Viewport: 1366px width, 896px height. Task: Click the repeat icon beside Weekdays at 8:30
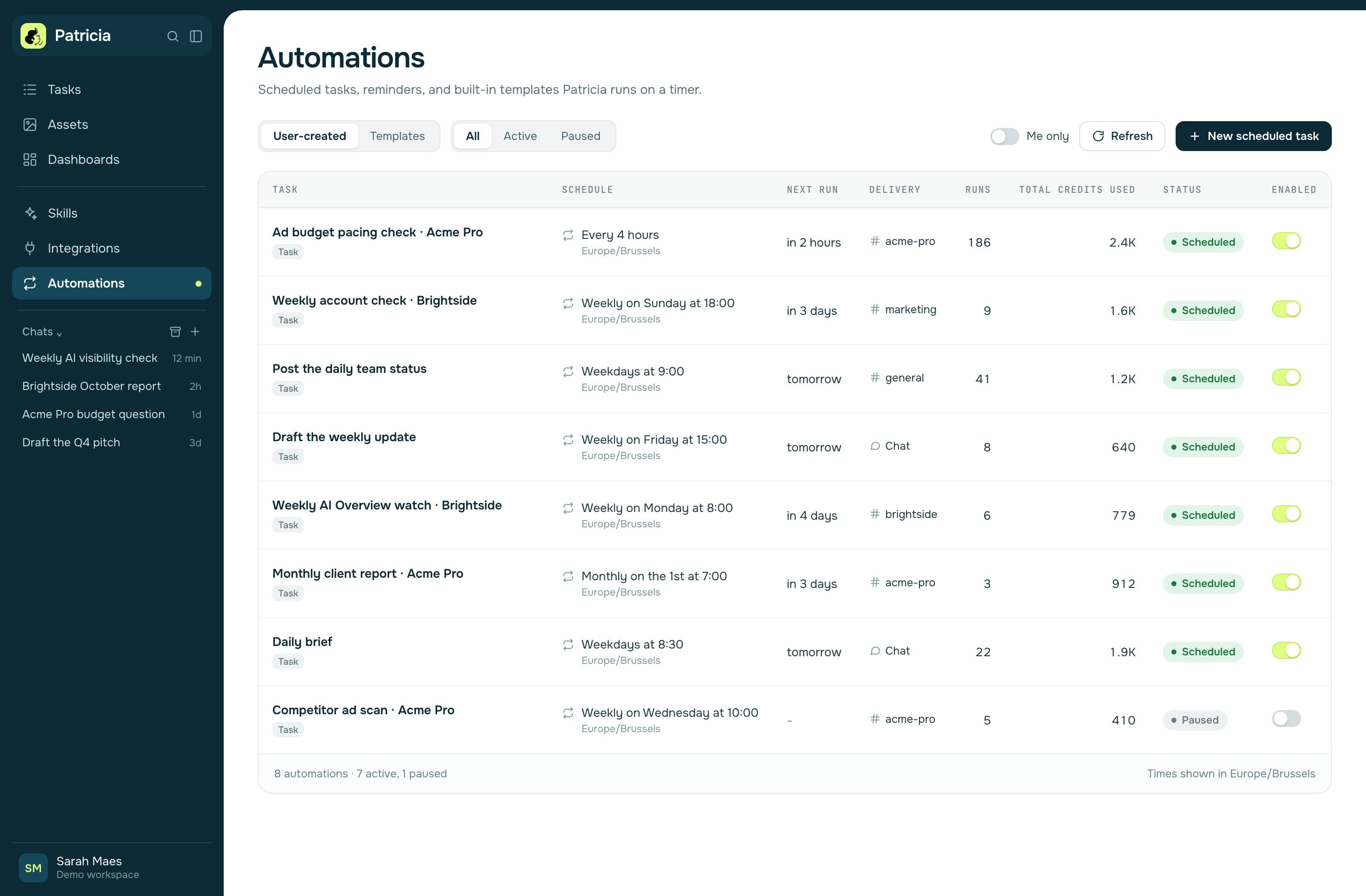[568, 645]
